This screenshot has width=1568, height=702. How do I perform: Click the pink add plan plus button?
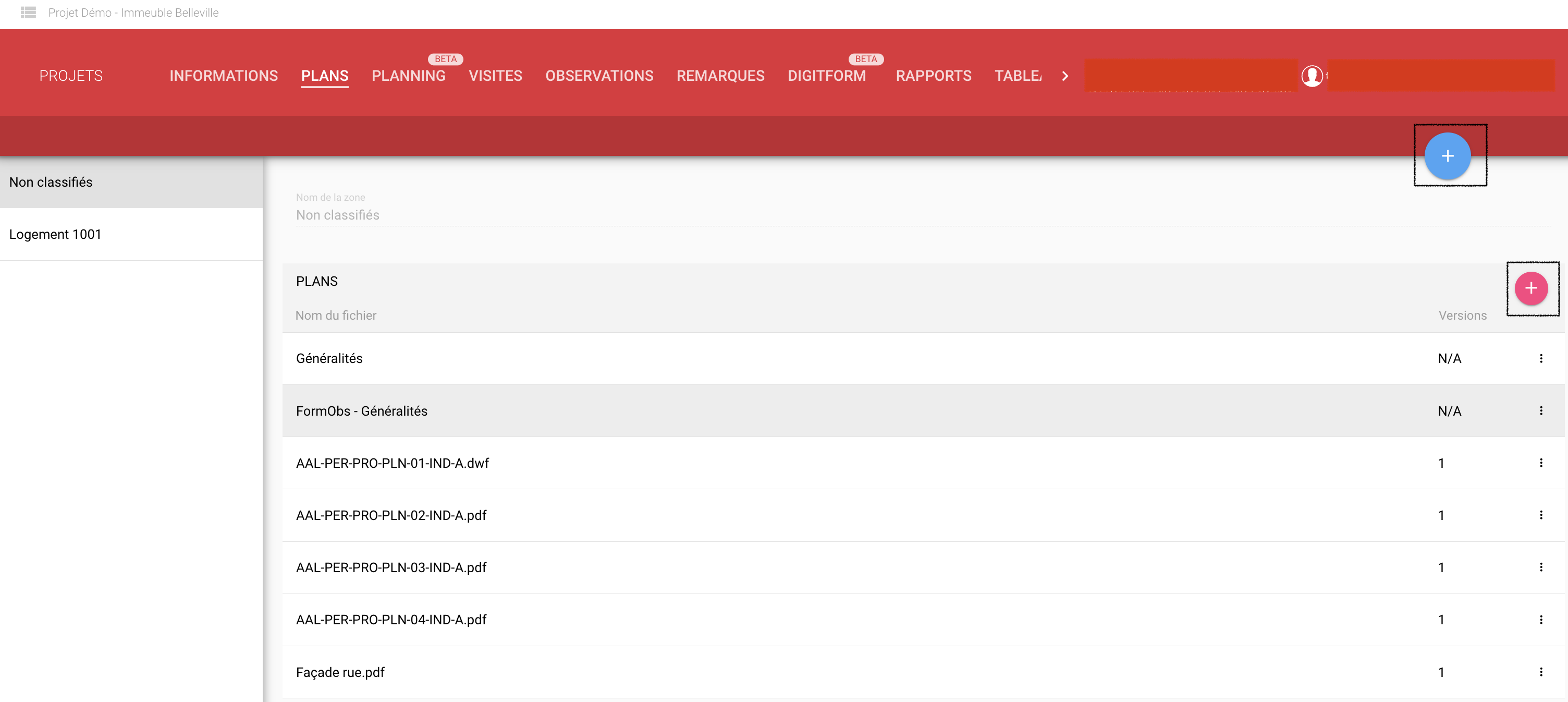click(x=1530, y=288)
